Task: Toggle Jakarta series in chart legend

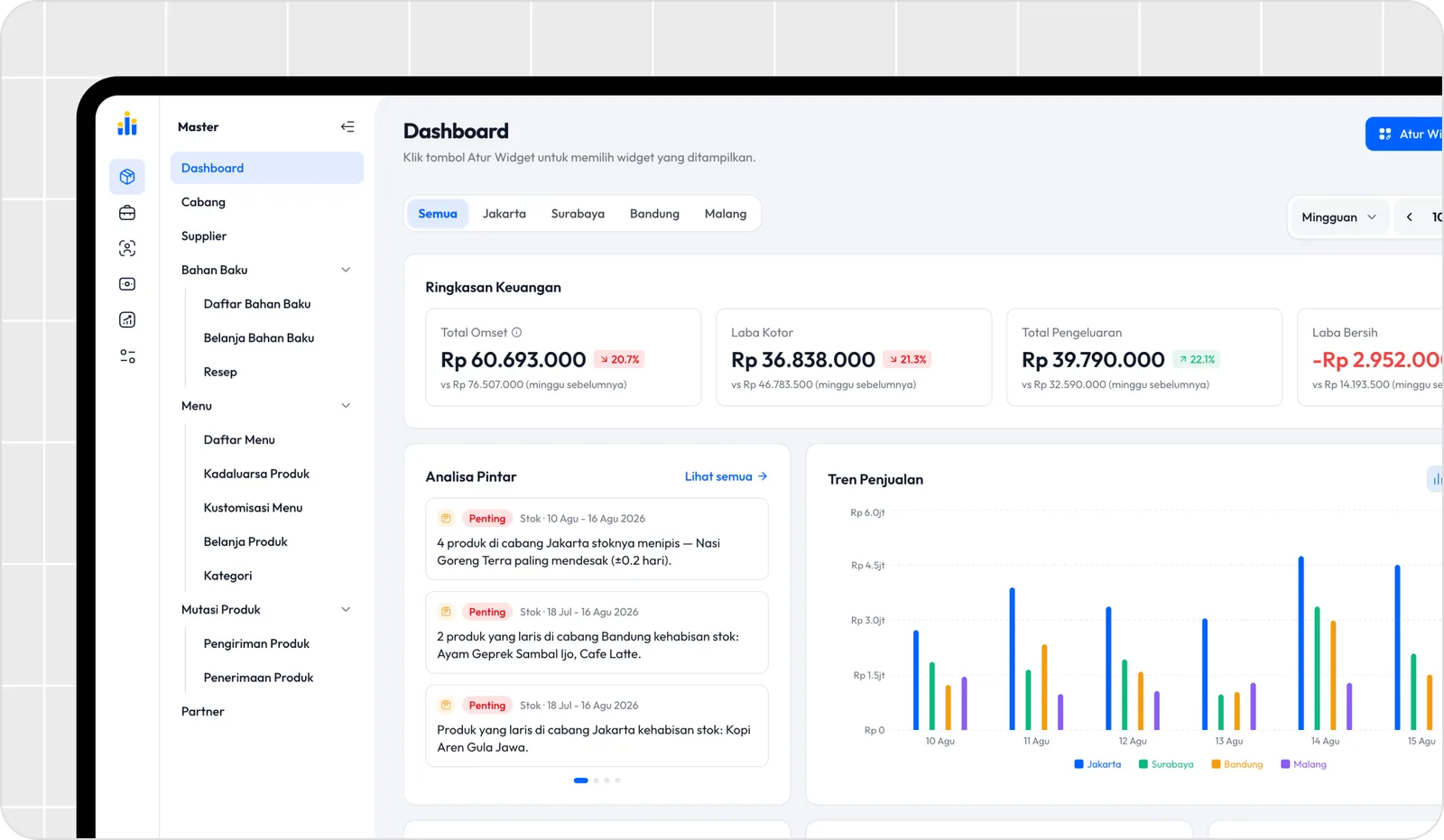Action: pos(1097,764)
